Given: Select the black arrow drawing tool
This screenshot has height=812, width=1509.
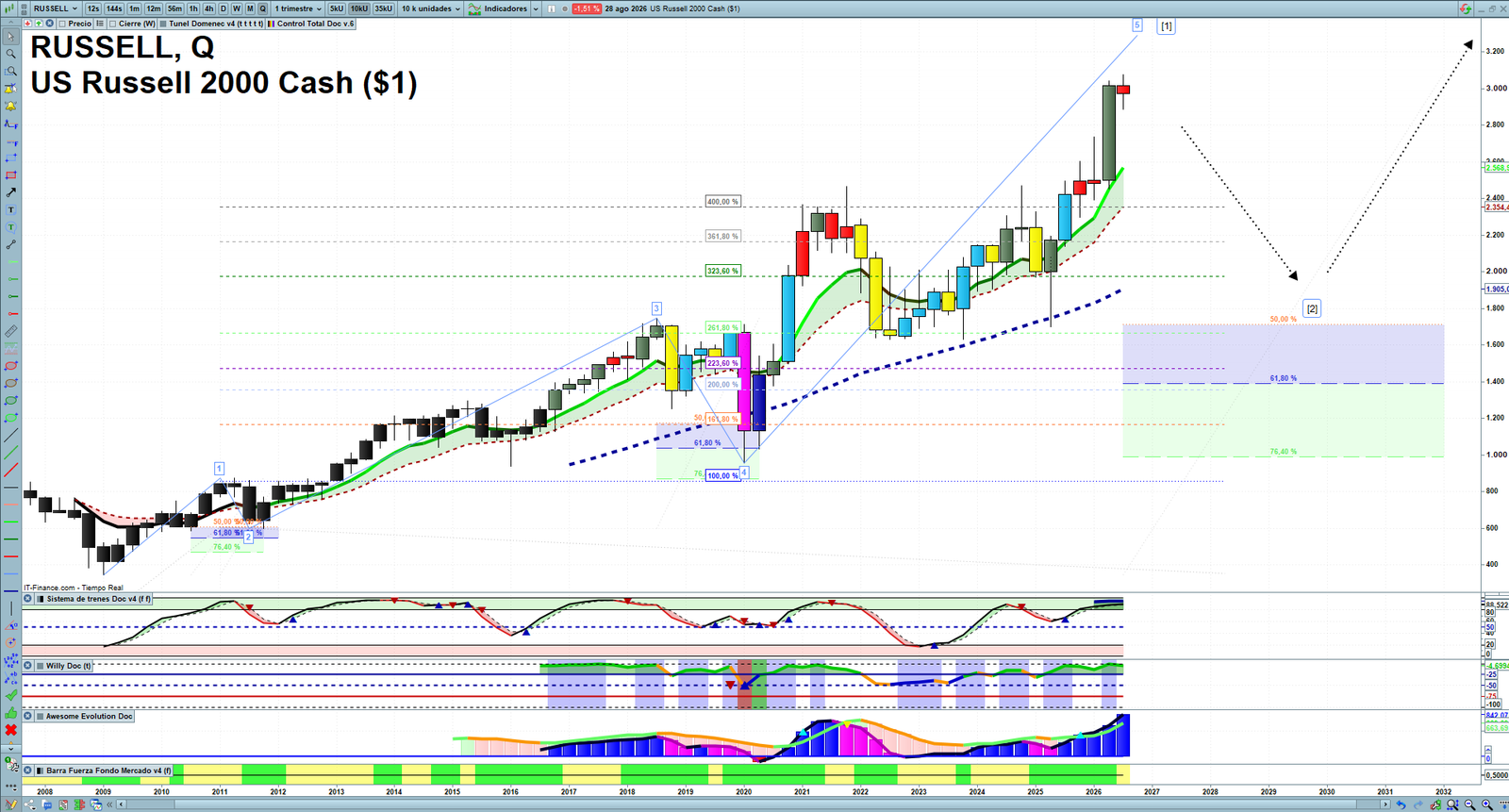Looking at the screenshot, I should click(11, 192).
